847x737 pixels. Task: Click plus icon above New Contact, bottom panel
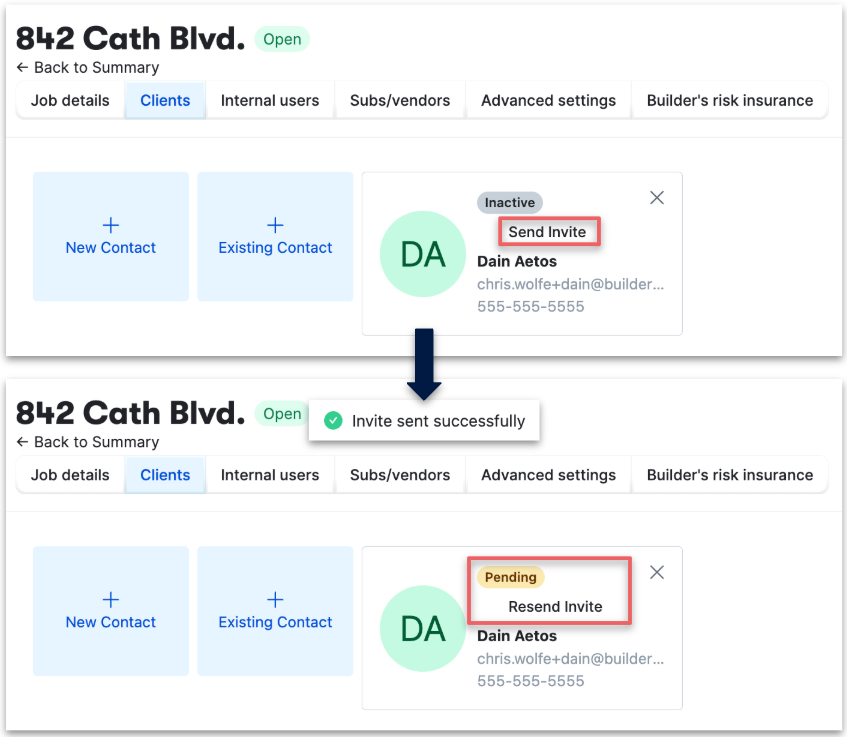point(111,600)
